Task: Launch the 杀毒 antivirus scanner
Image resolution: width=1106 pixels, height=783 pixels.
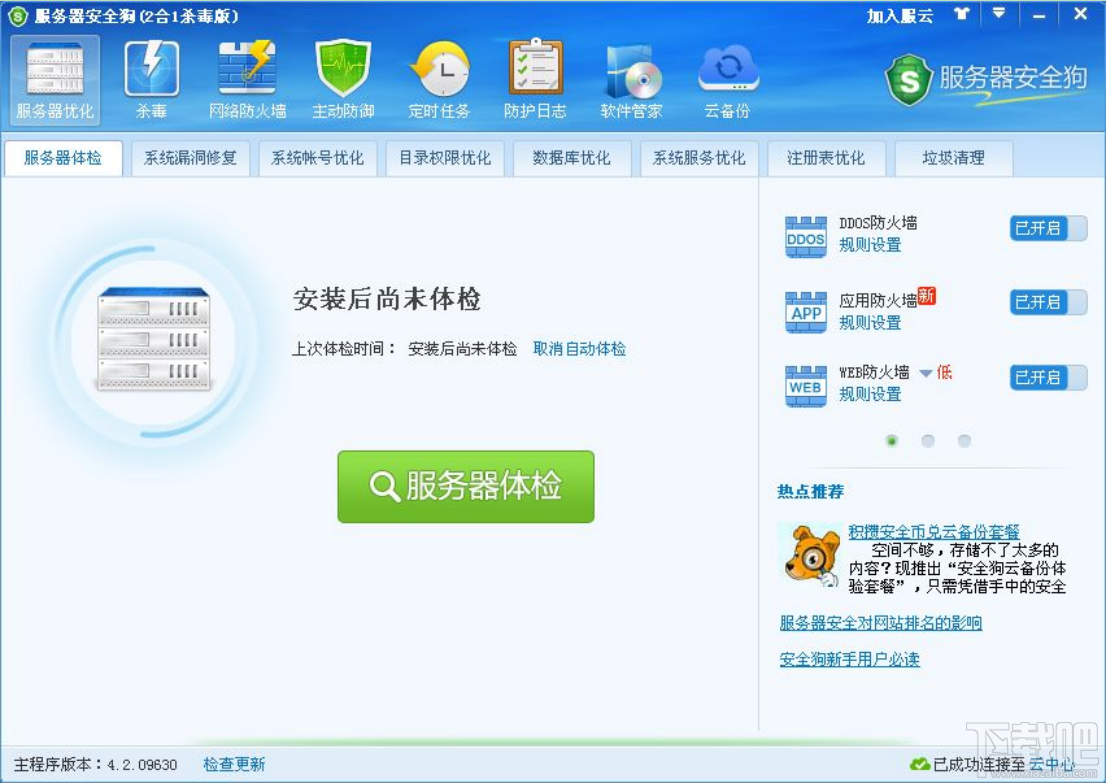Action: (150, 75)
